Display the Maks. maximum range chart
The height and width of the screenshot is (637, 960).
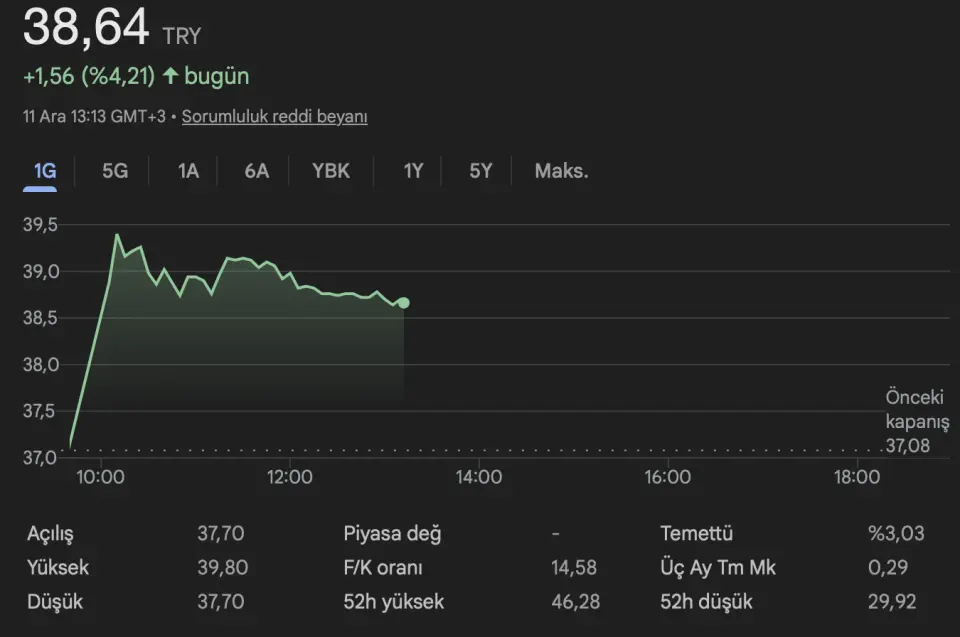pos(561,171)
